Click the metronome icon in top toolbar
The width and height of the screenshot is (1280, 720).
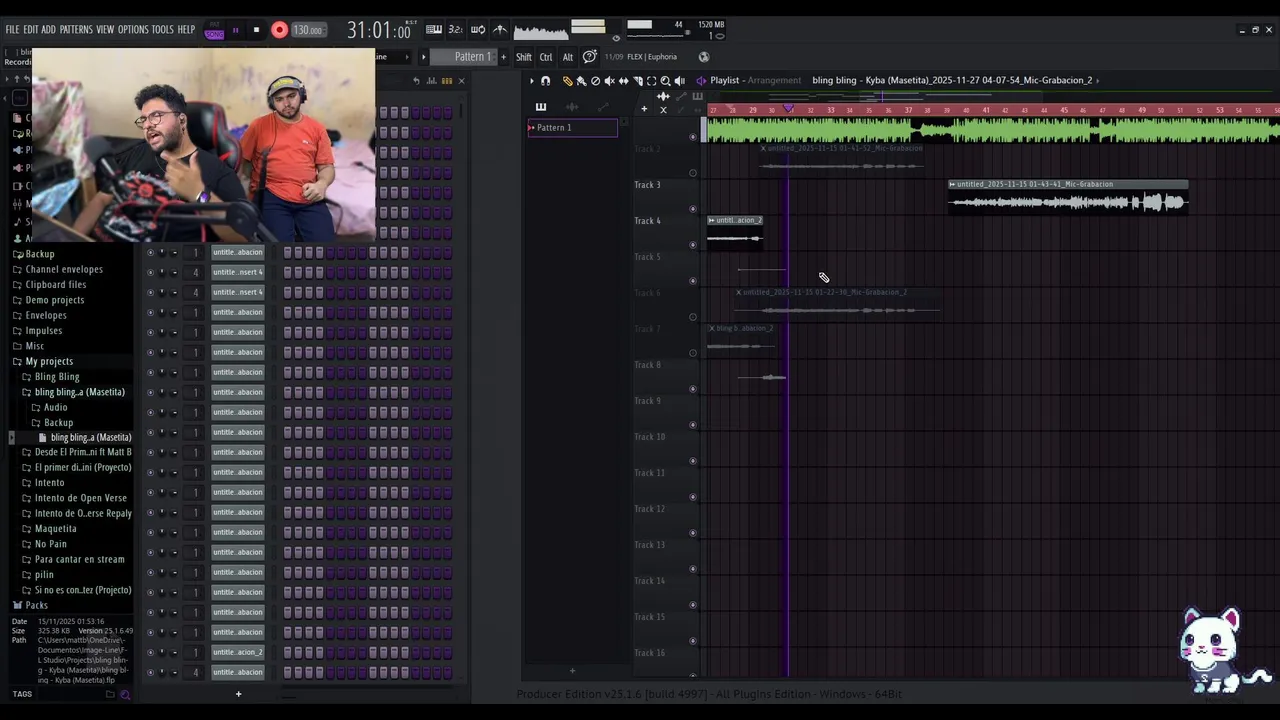pos(500,30)
